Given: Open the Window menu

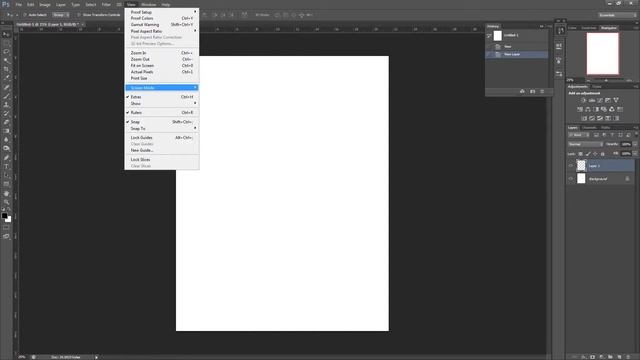Looking at the screenshot, I should pyautogui.click(x=149, y=4).
